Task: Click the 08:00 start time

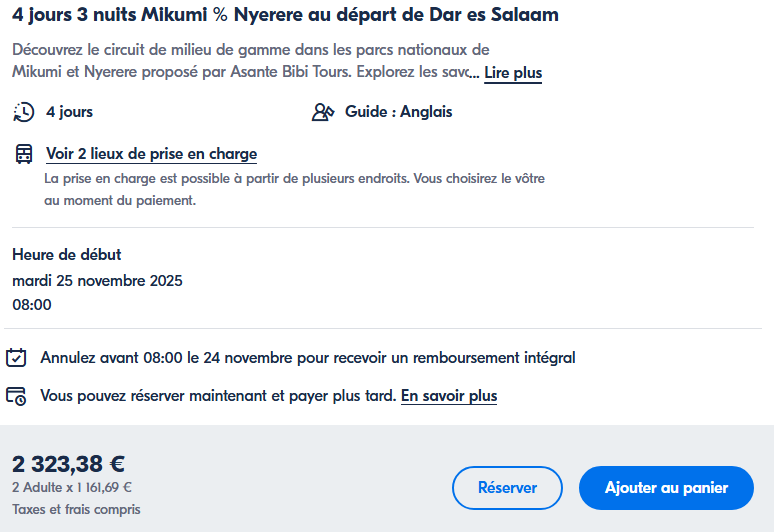Action: pyautogui.click(x=32, y=304)
